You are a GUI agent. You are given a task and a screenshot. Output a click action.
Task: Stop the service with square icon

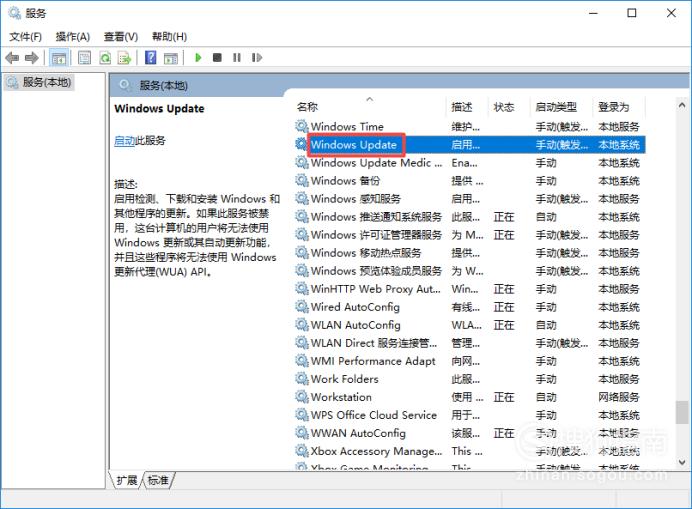click(x=217, y=57)
